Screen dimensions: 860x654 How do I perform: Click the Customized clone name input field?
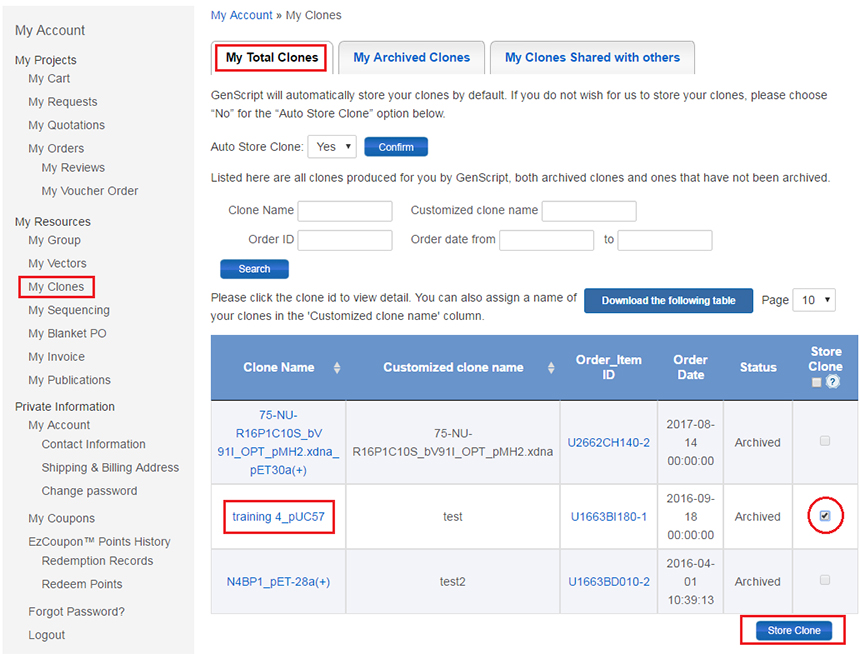[x=589, y=211]
